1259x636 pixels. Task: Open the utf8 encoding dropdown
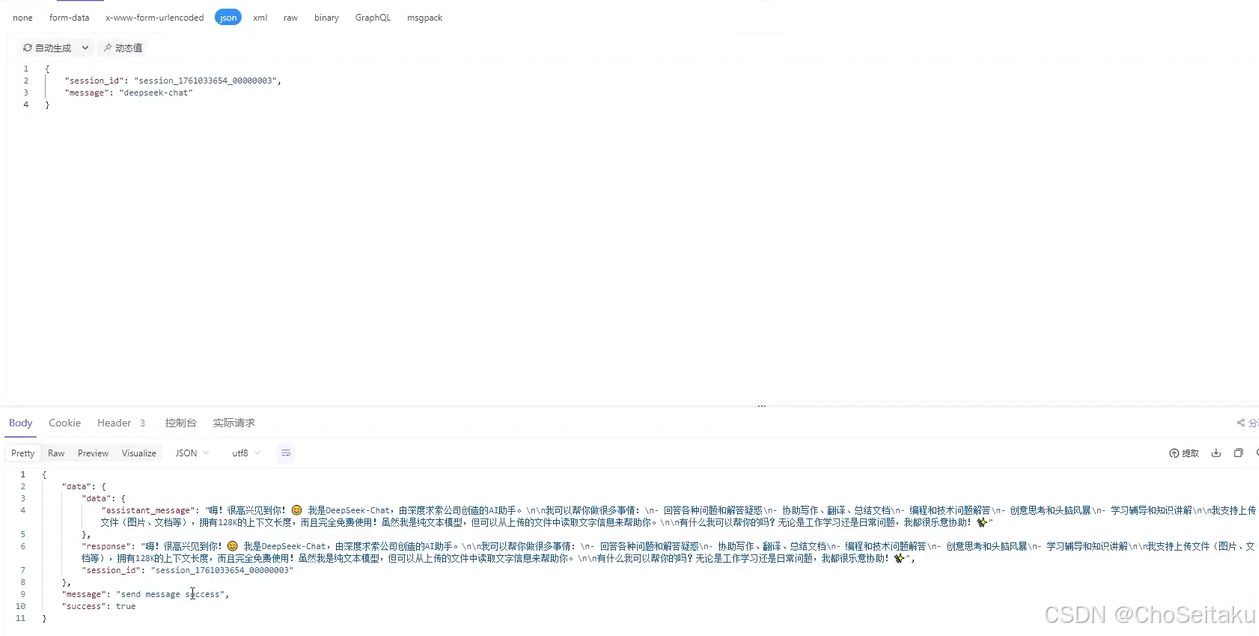click(x=246, y=453)
